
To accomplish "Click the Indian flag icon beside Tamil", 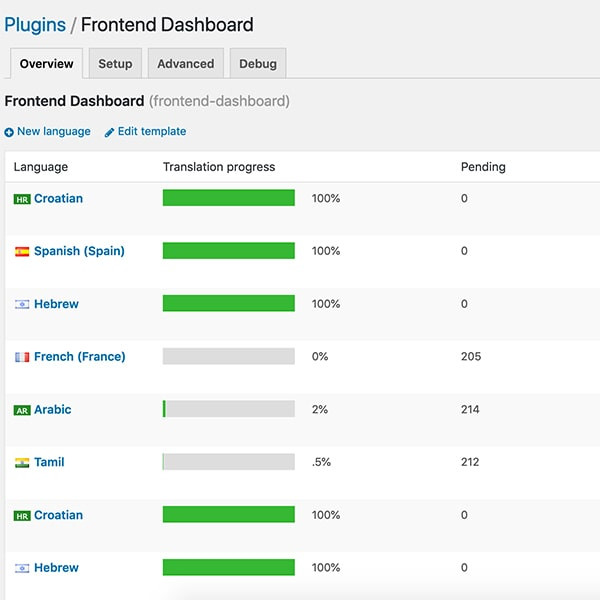I will 22,463.
